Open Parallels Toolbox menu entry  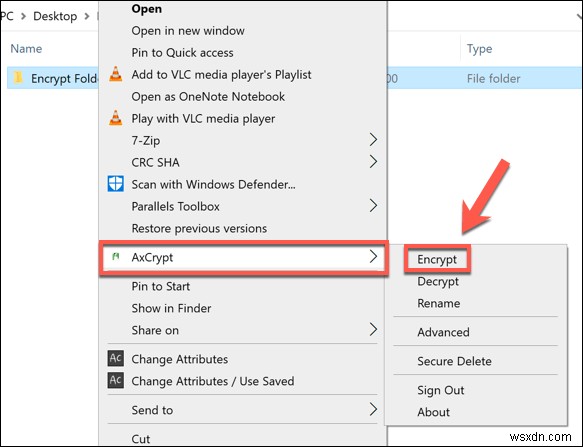(175, 206)
